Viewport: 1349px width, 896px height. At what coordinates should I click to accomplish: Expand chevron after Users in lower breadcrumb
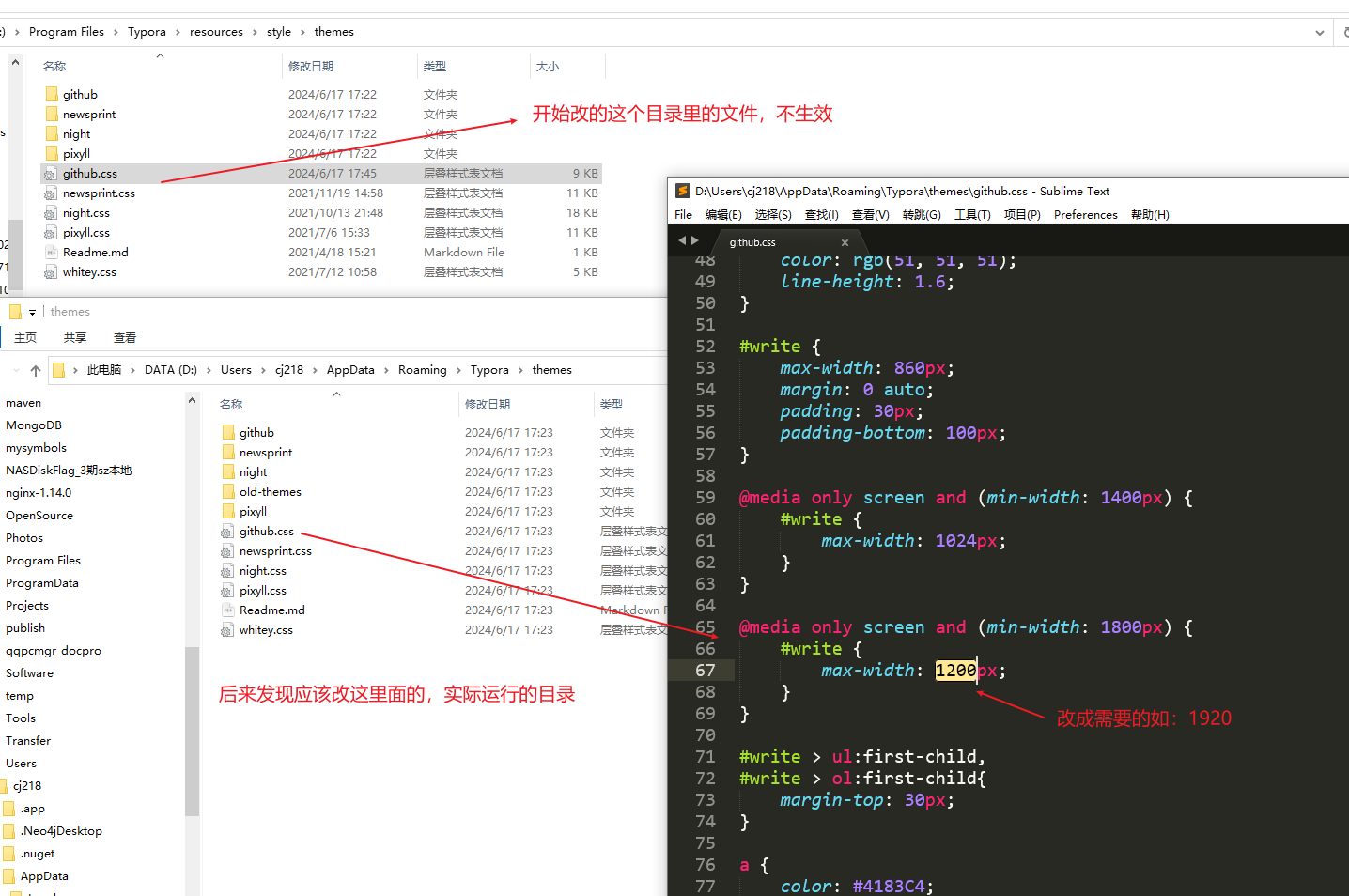point(263,370)
